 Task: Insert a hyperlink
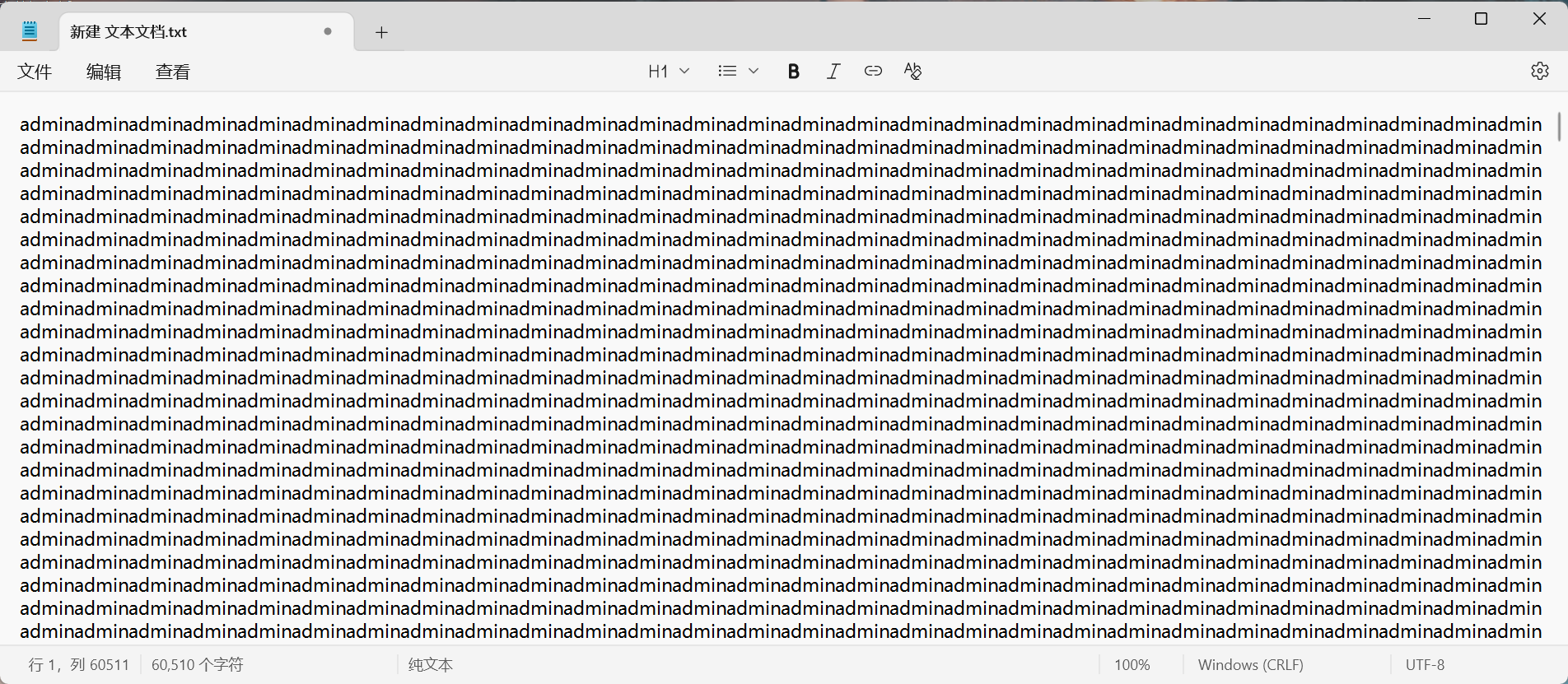(x=873, y=71)
